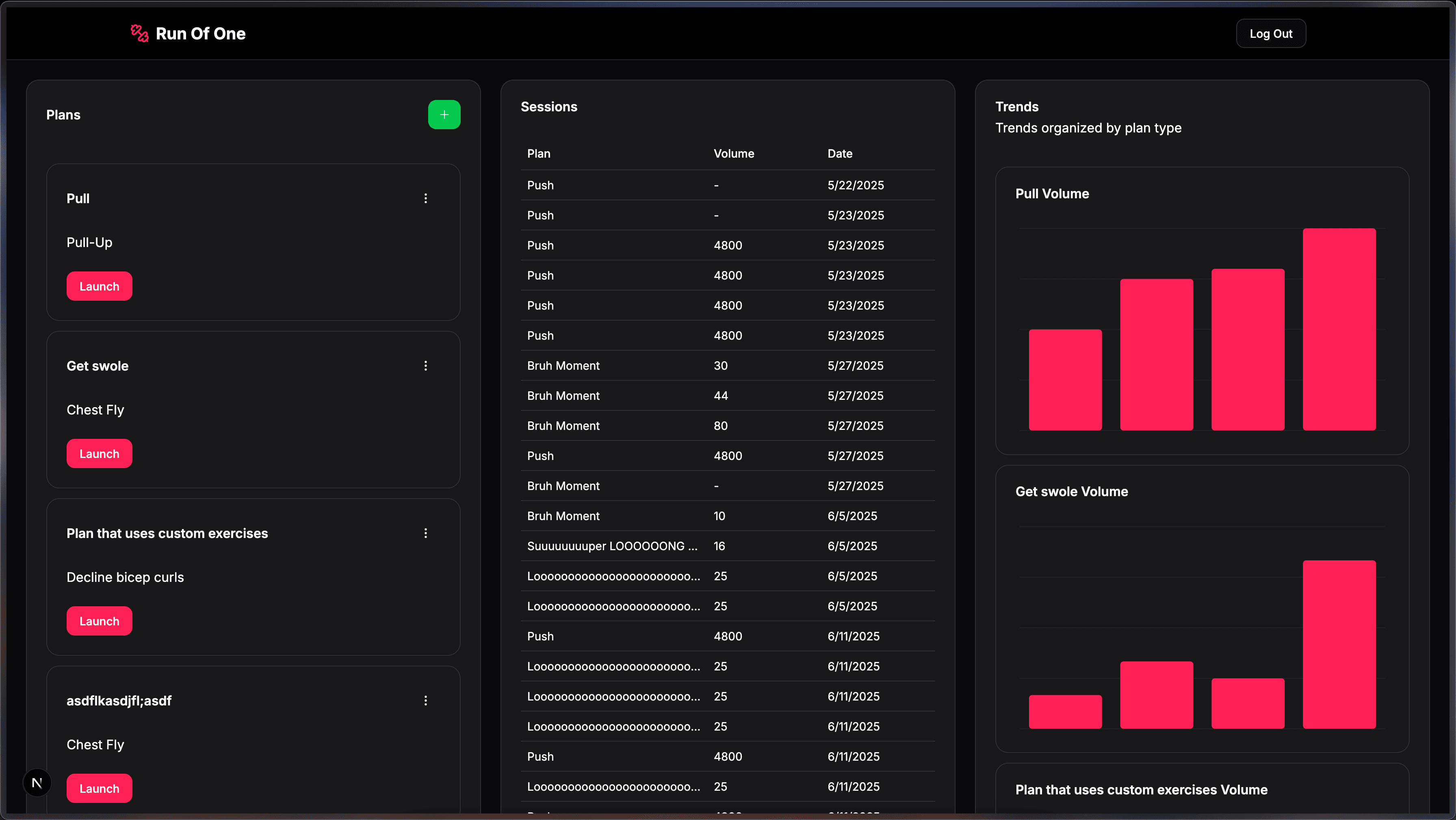
Task: Launch the Pull-Up plan
Action: point(99,286)
